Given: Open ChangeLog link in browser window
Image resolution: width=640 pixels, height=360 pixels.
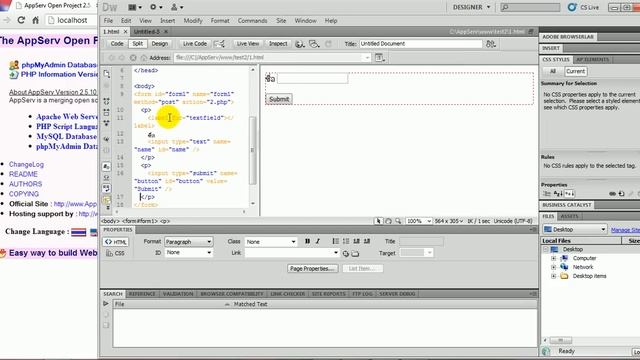Looking at the screenshot, I should pos(26,164).
